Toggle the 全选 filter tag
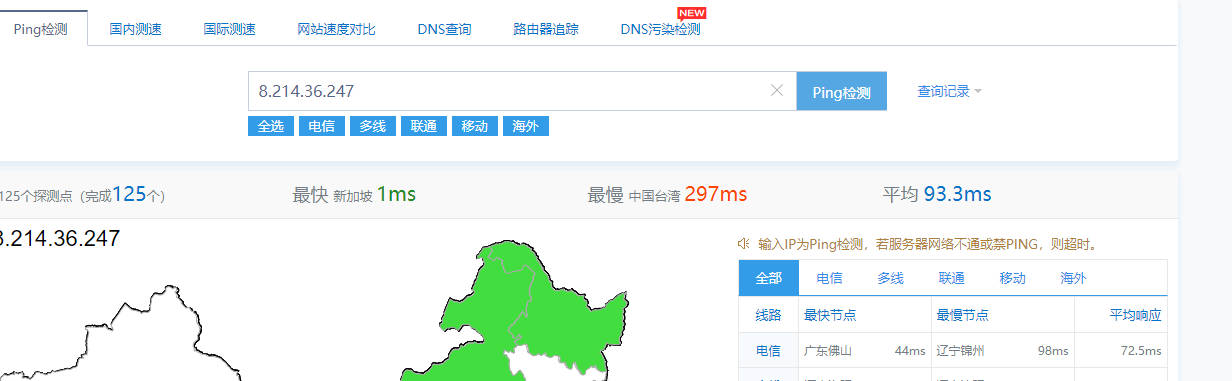1232x381 pixels. (271, 126)
